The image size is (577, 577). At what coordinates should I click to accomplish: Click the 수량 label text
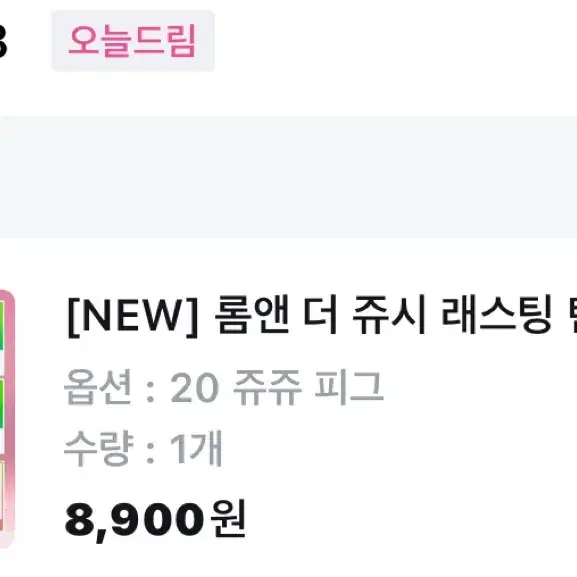point(98,448)
